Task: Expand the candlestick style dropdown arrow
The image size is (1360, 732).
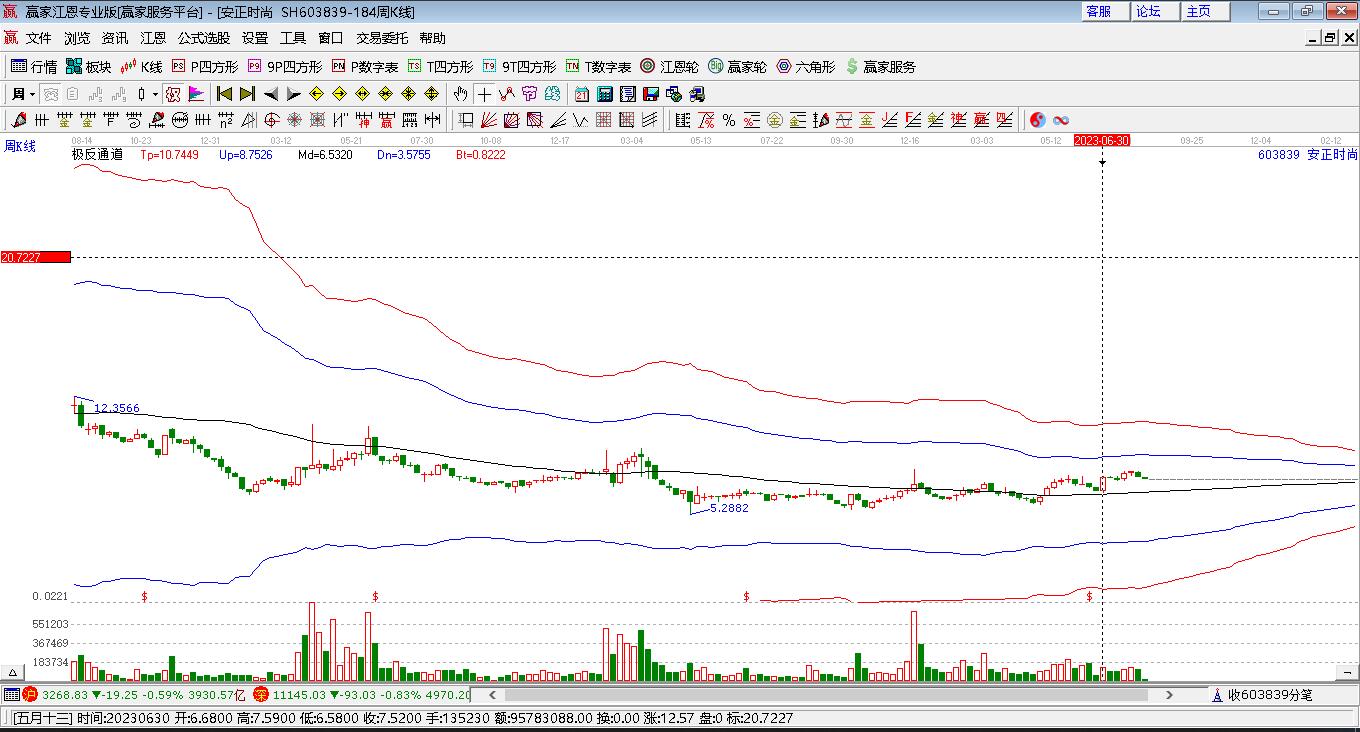Action: (155, 94)
